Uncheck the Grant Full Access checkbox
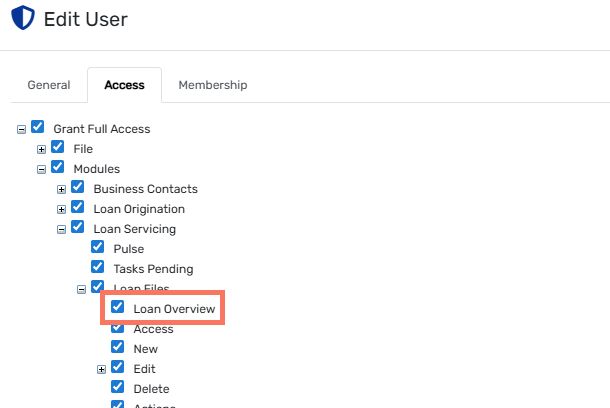 click(38, 128)
